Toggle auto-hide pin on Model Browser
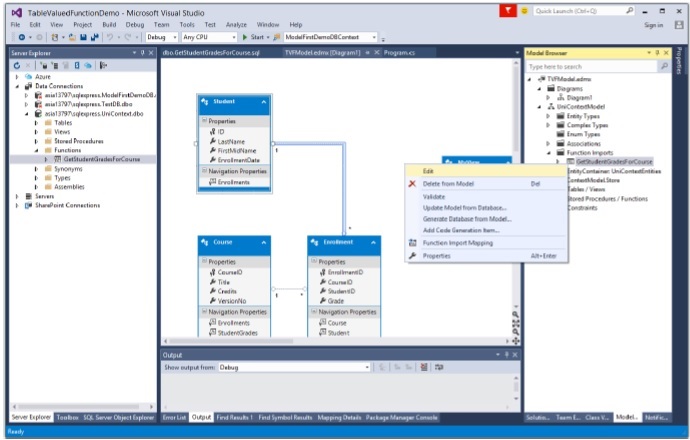Screen dimensions: 690x440 click(657, 53)
